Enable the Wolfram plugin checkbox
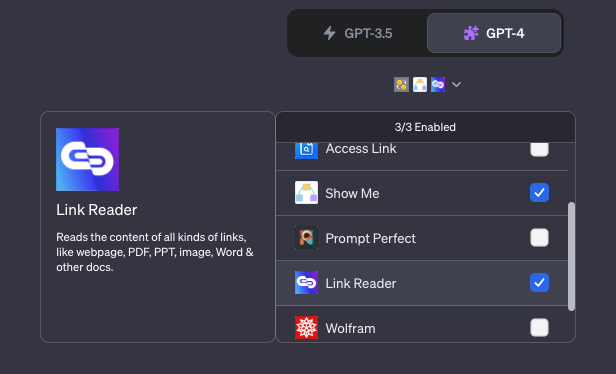 click(539, 327)
